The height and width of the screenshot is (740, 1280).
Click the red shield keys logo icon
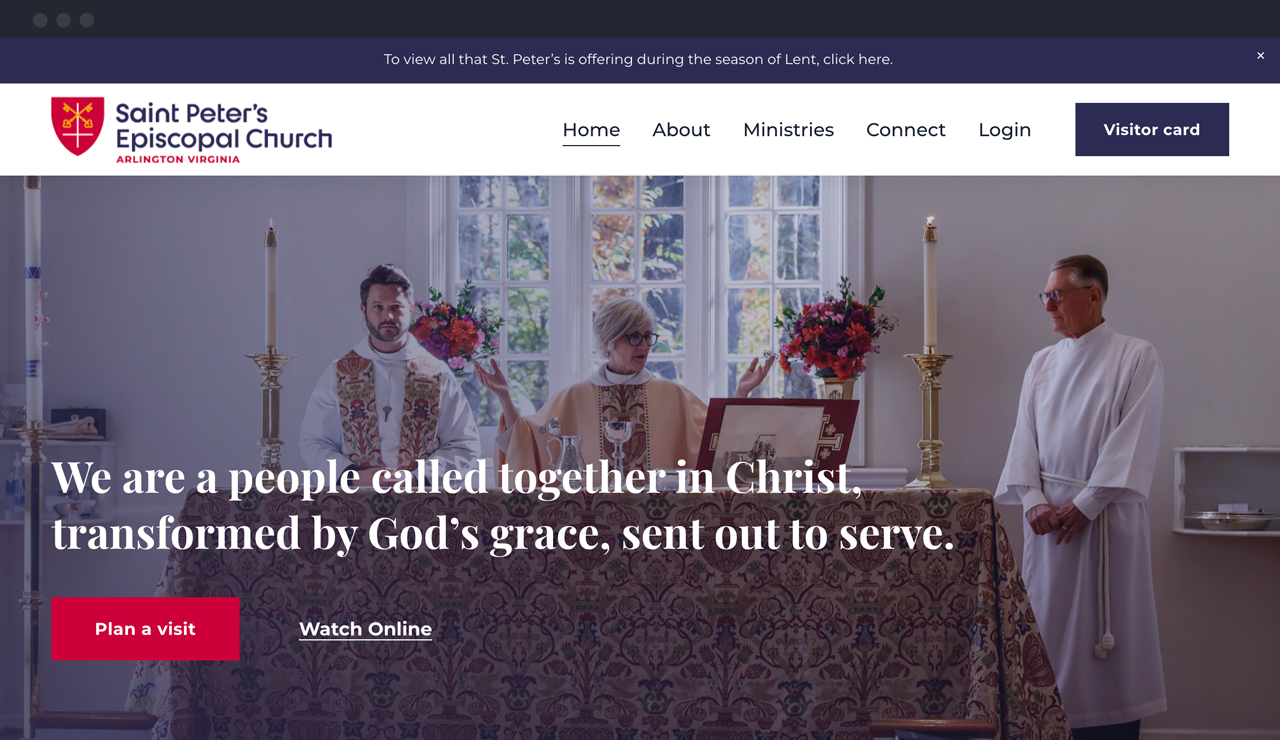tap(78, 126)
